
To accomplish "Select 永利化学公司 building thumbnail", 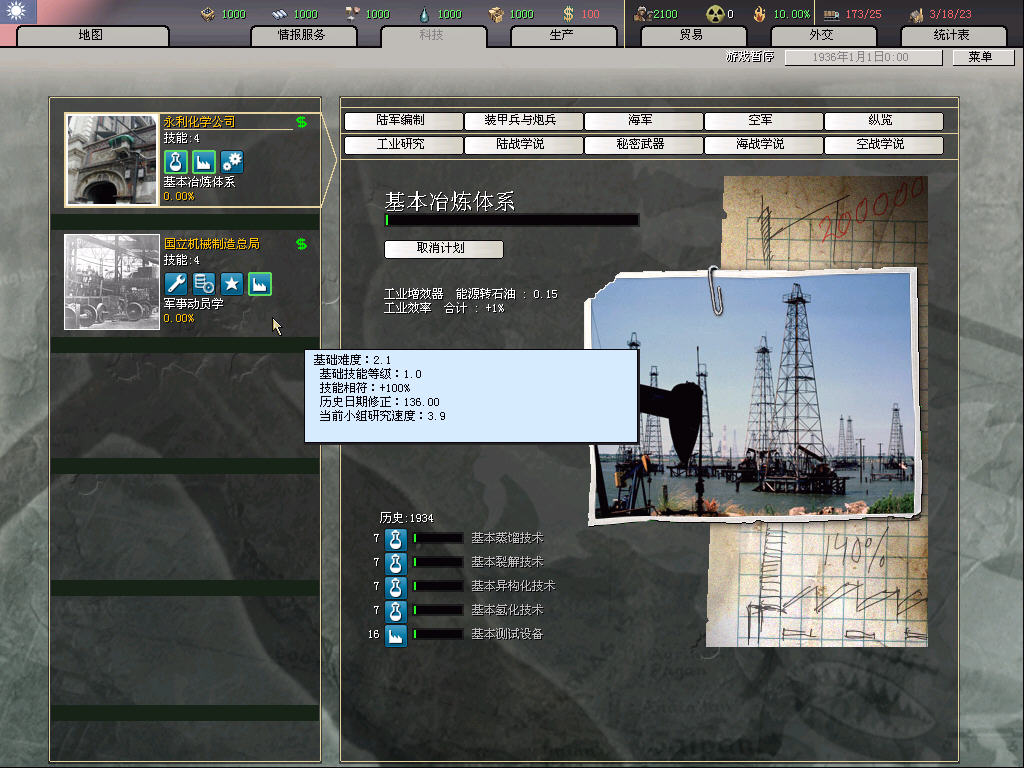I will tap(112, 160).
